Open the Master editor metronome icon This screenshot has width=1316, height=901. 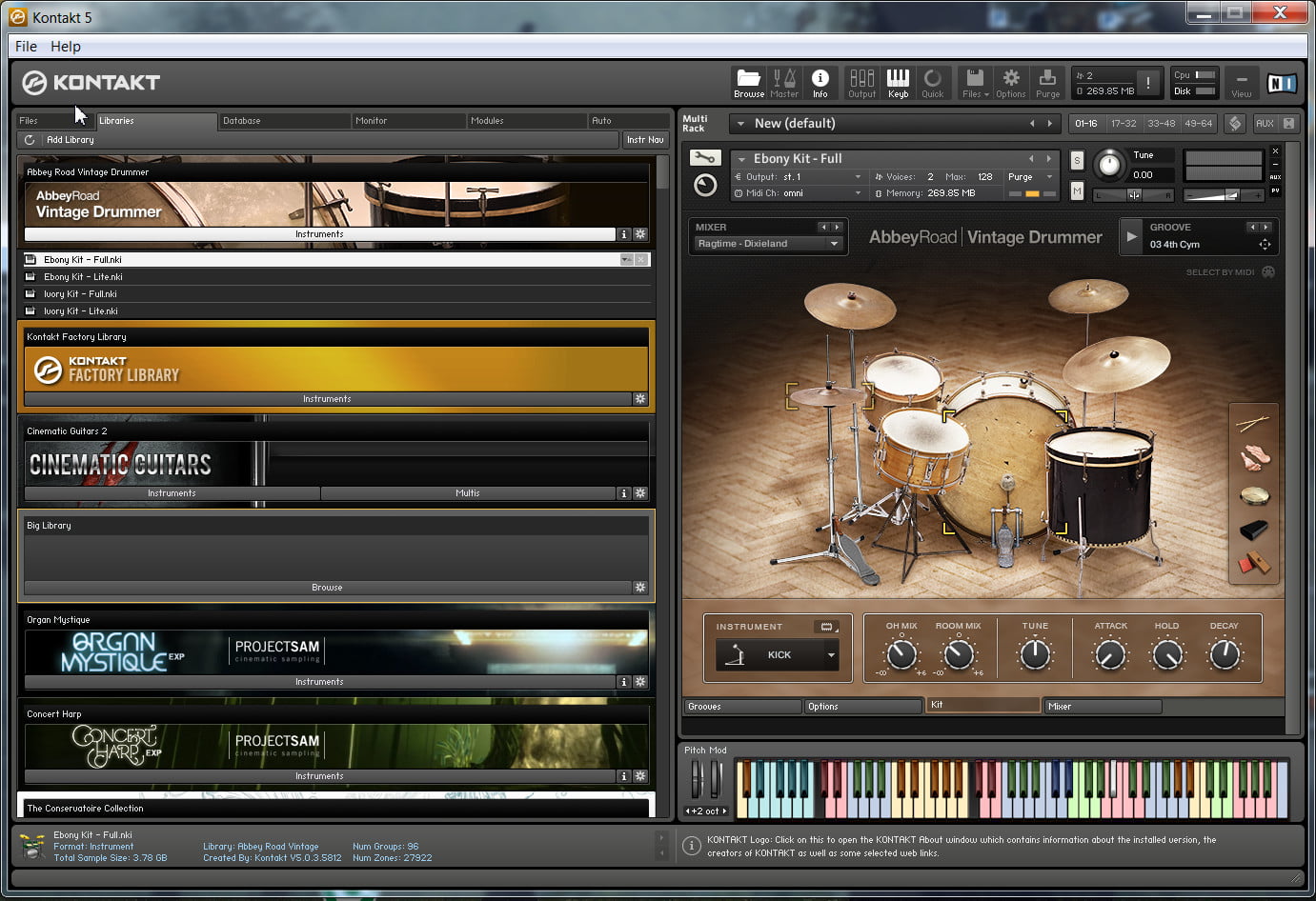point(784,83)
